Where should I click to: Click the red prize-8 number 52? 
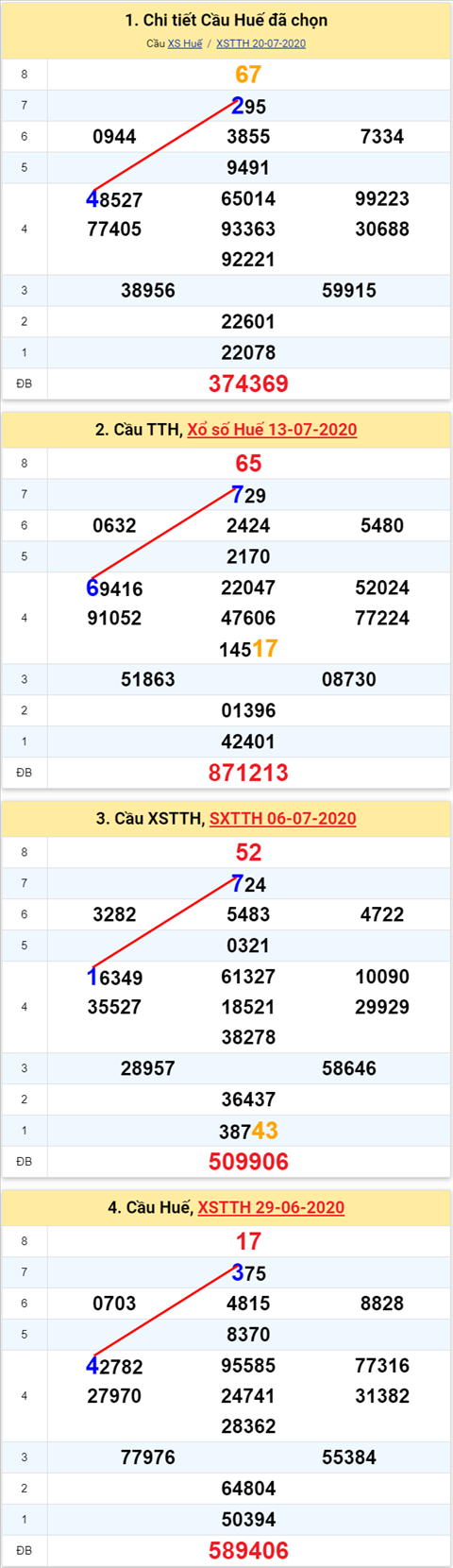click(x=248, y=853)
